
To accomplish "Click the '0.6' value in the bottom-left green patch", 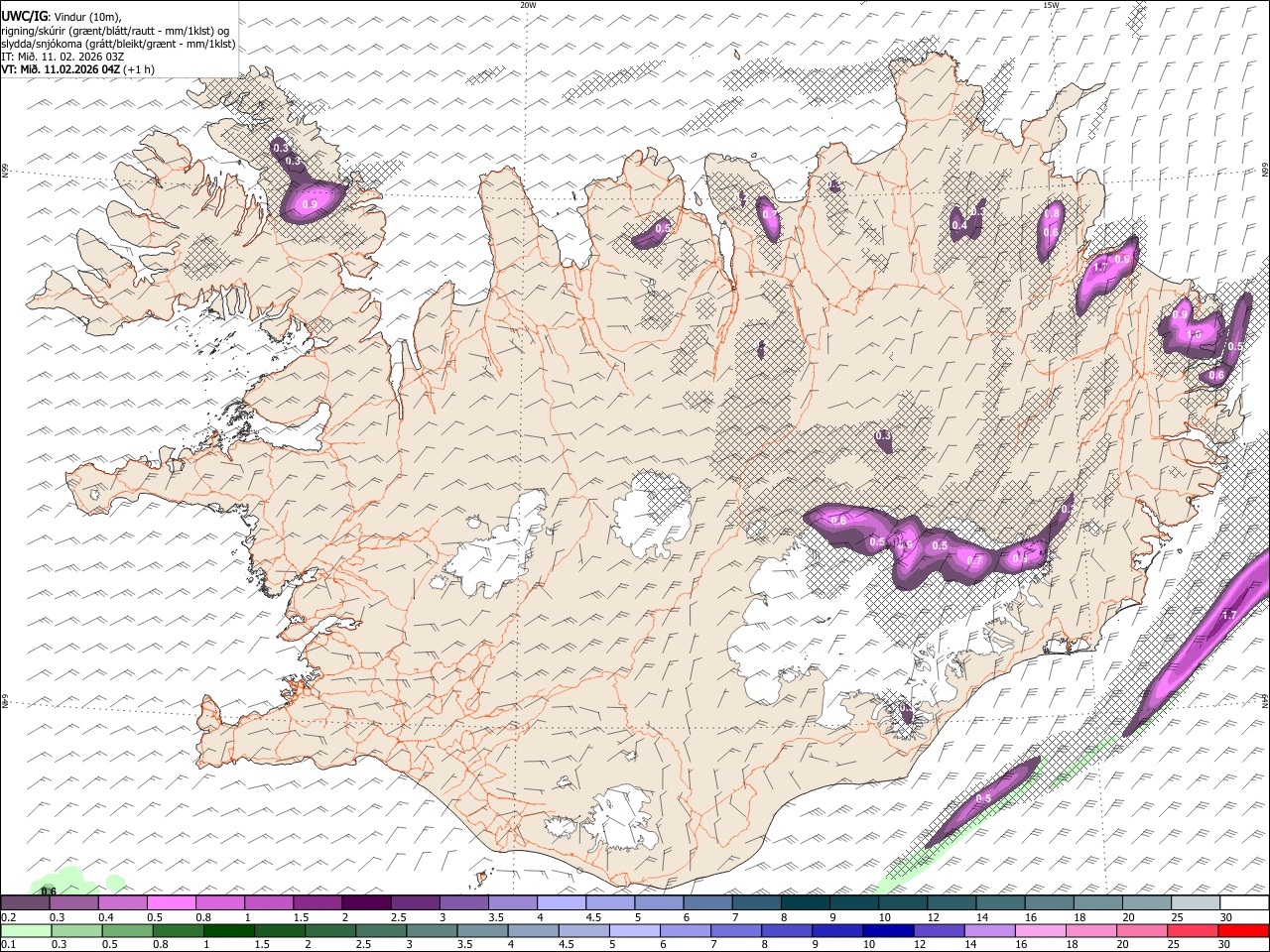I will (48, 891).
